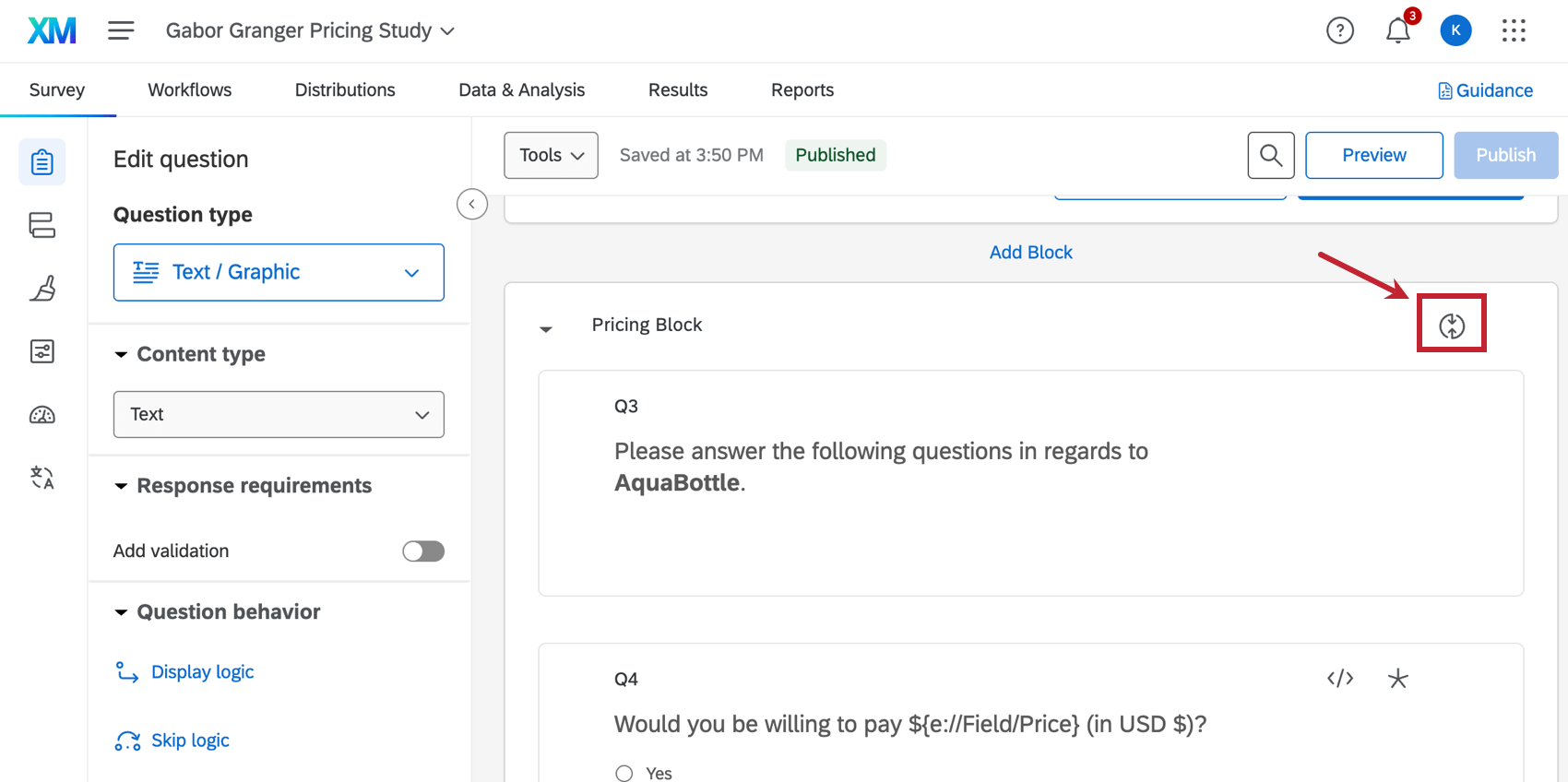
Task: Click the Preview button
Action: pyautogui.click(x=1373, y=155)
